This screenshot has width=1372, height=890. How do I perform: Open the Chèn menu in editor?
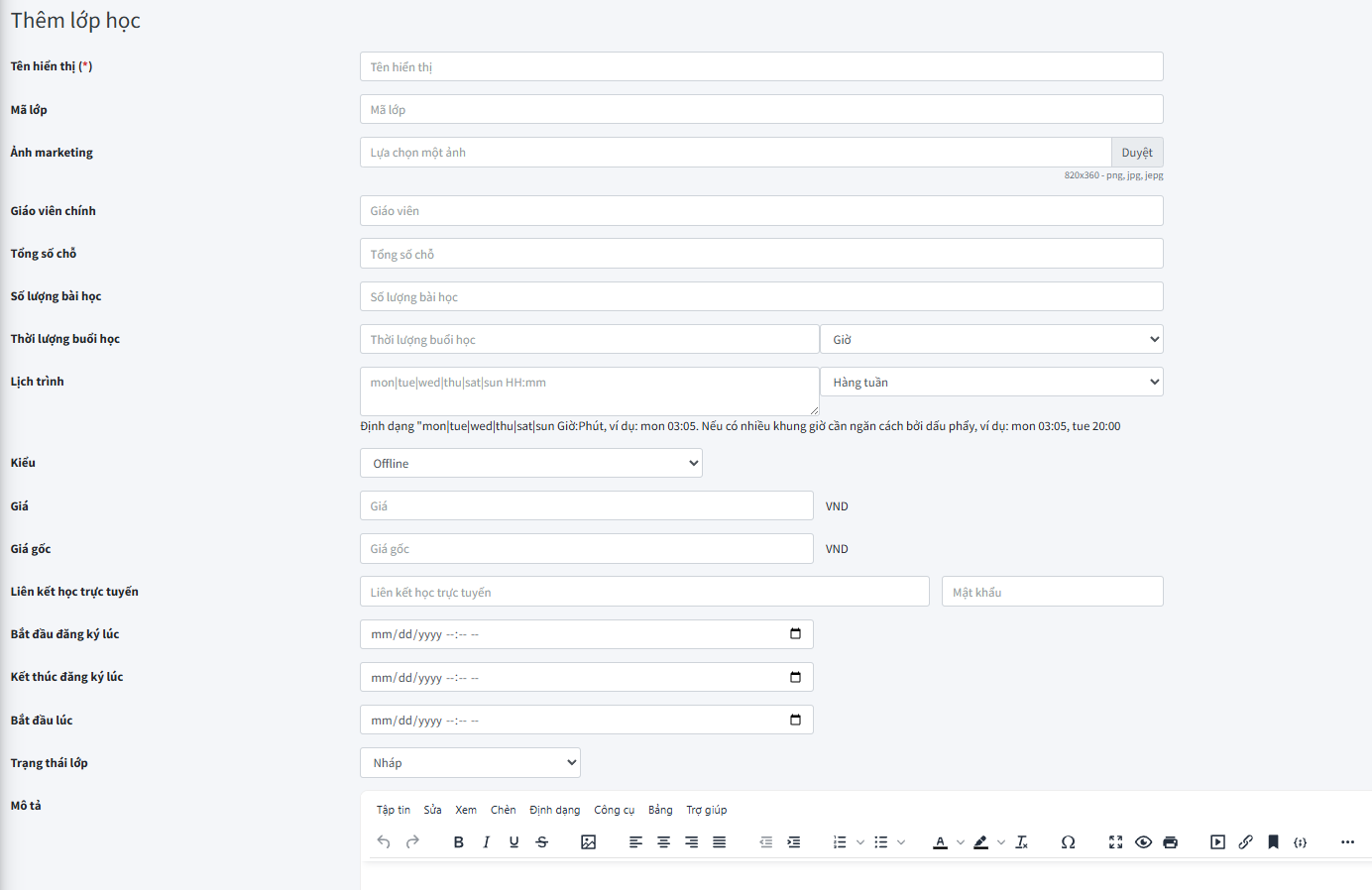(503, 810)
